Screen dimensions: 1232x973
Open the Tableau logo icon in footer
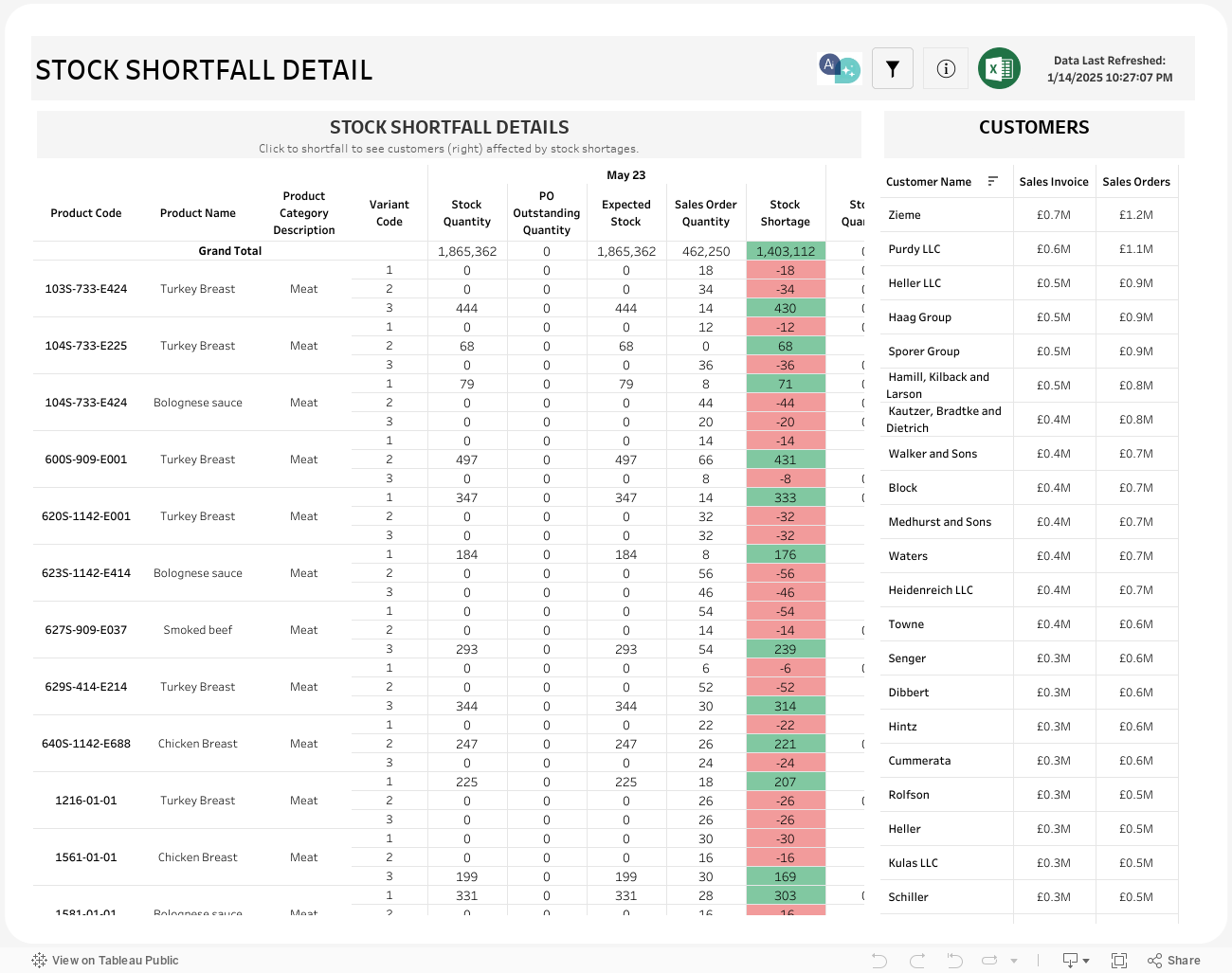[x=39, y=960]
